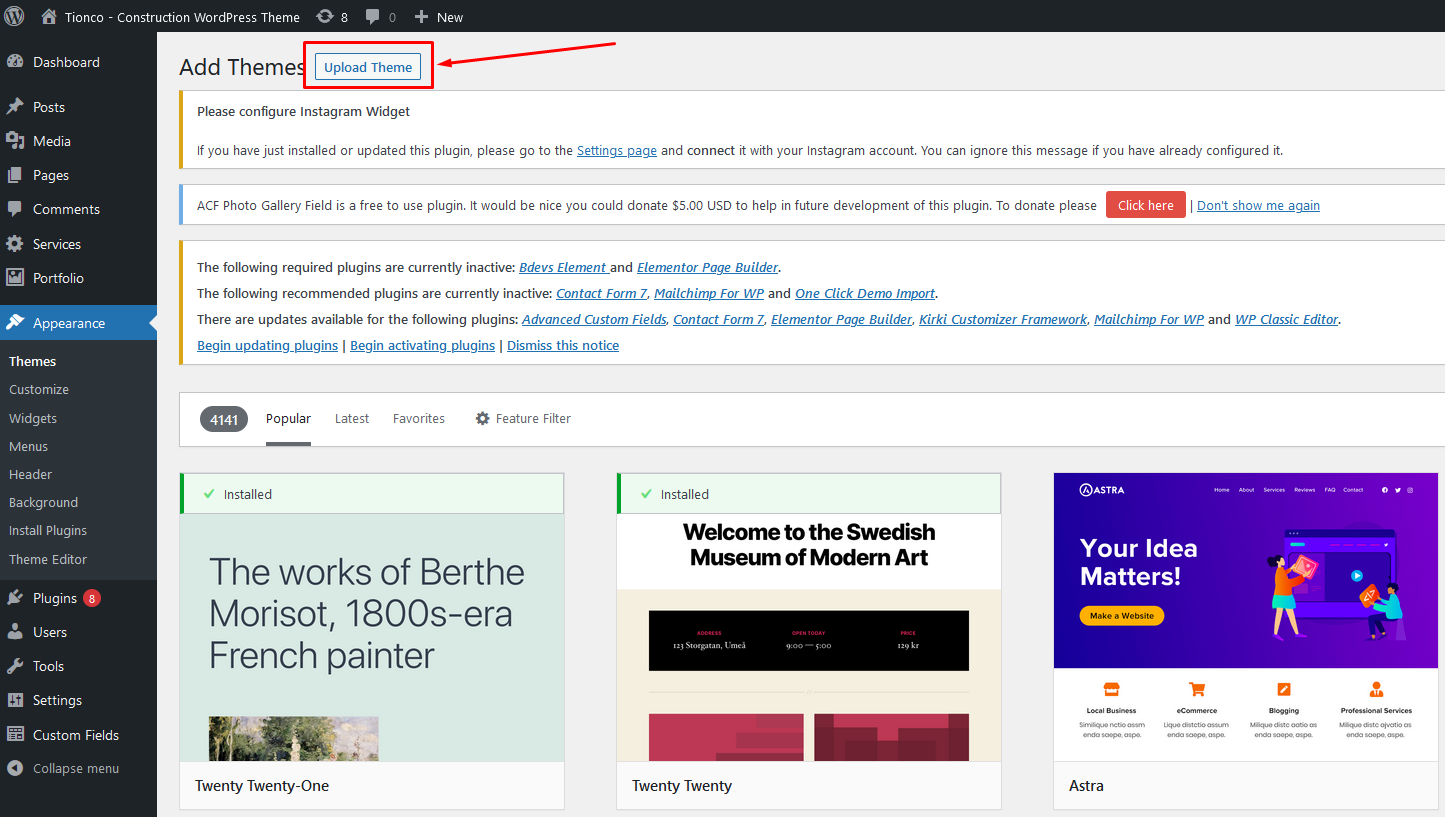Image resolution: width=1445 pixels, height=817 pixels.
Task: Click the red Plugins update badge 8
Action: [92, 598]
